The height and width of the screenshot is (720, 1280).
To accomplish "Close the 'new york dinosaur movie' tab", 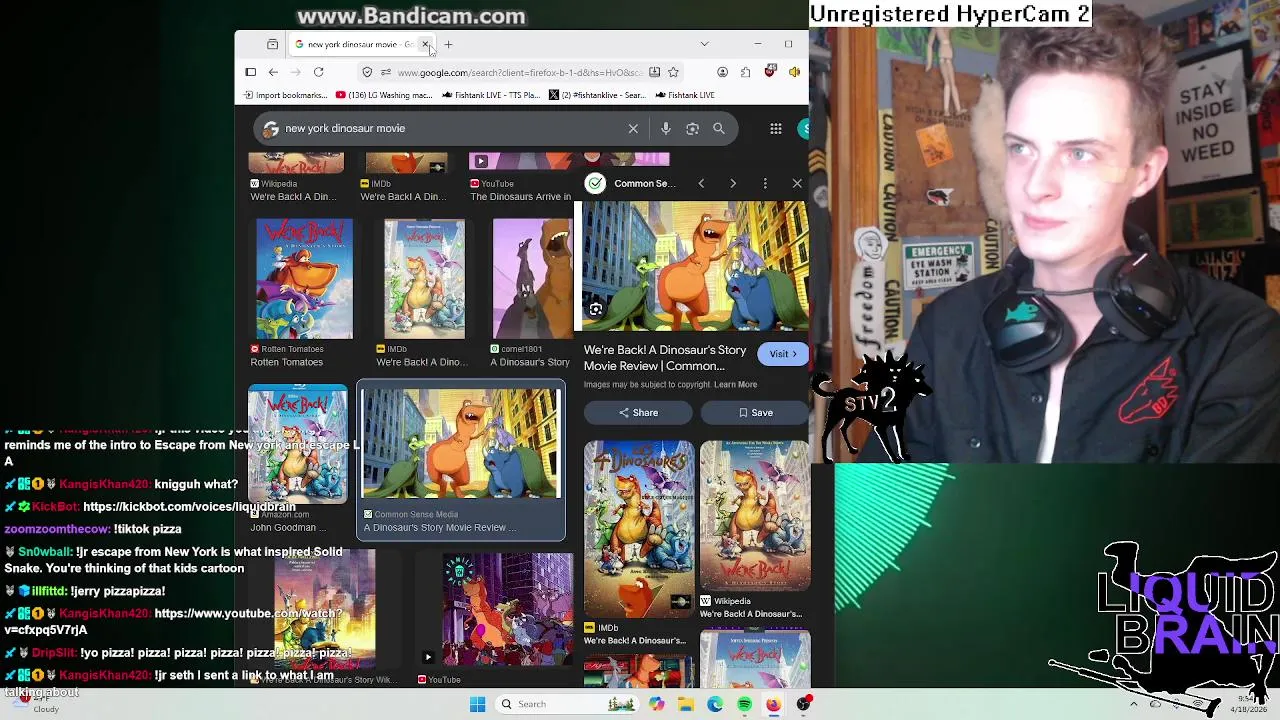I will point(425,44).
